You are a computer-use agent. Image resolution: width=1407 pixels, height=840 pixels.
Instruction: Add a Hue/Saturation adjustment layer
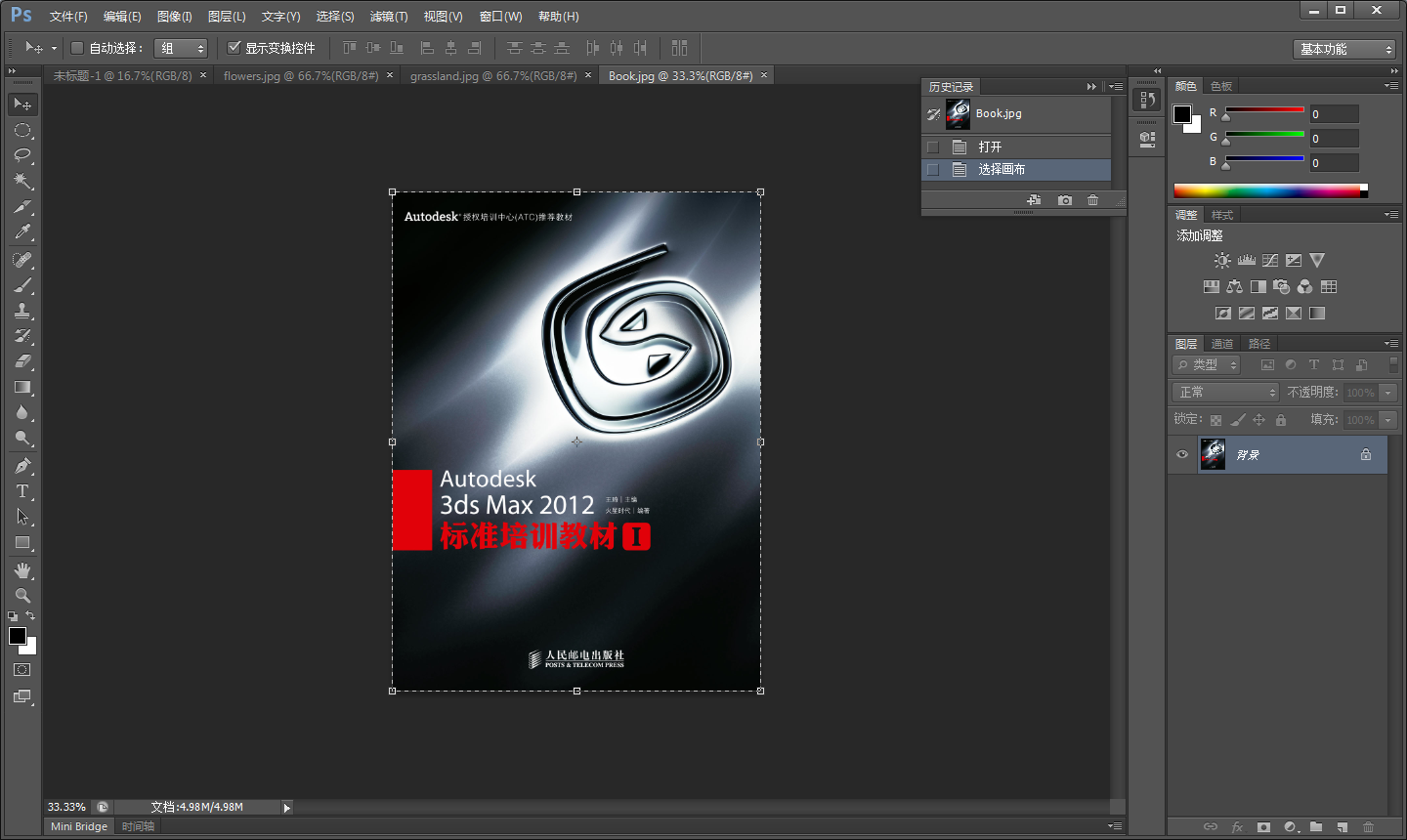click(1212, 287)
